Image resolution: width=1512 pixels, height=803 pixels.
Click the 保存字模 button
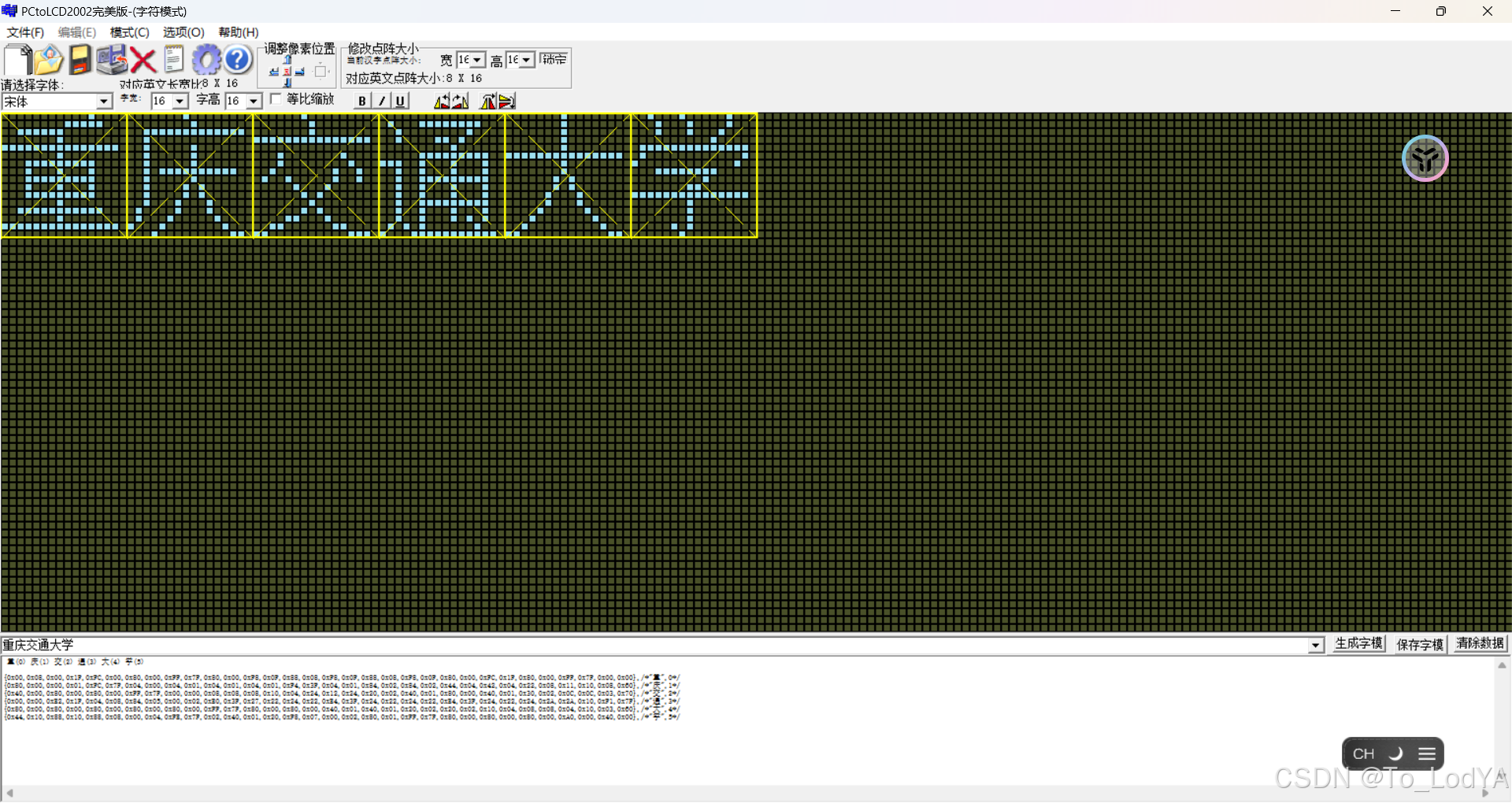coord(1420,644)
